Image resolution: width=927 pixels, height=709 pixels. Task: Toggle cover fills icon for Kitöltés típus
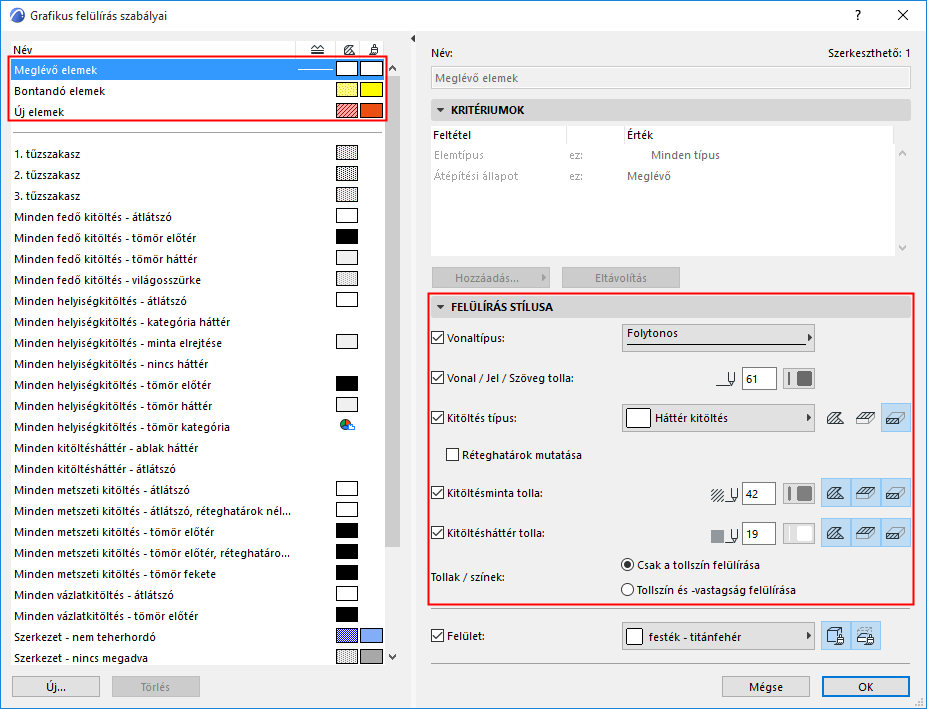coord(866,418)
